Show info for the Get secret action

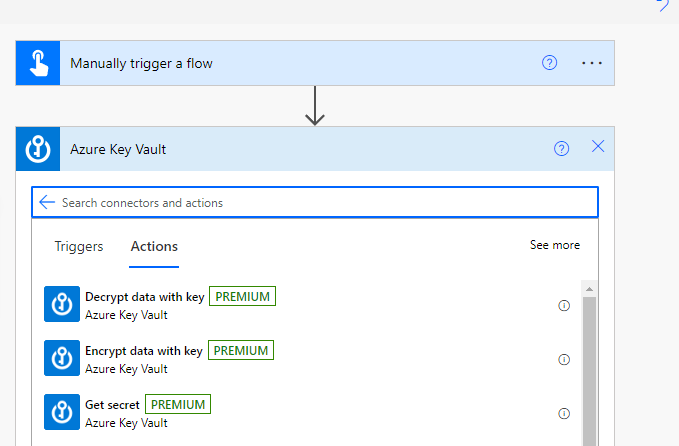[564, 413]
